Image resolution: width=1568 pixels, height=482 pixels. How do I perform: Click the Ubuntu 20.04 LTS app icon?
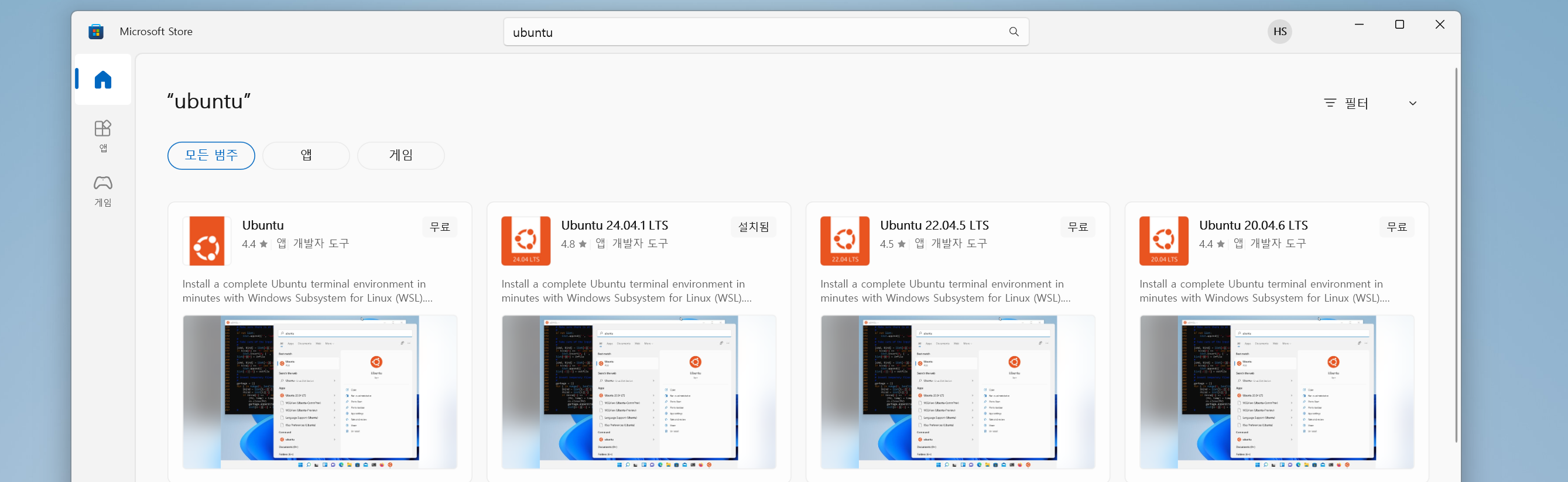(1164, 241)
